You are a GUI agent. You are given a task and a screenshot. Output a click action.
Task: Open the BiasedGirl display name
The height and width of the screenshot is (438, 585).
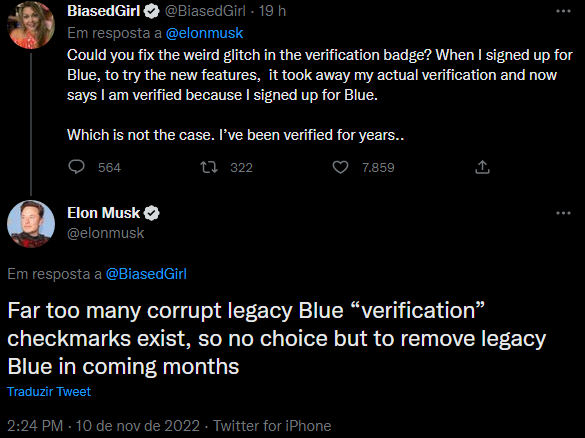[x=104, y=11]
